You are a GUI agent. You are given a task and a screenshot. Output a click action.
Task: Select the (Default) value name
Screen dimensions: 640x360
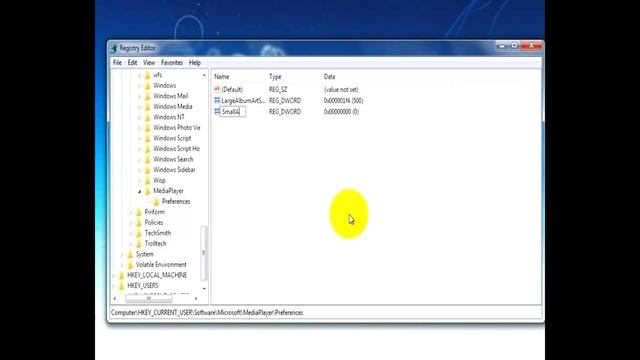click(232, 89)
